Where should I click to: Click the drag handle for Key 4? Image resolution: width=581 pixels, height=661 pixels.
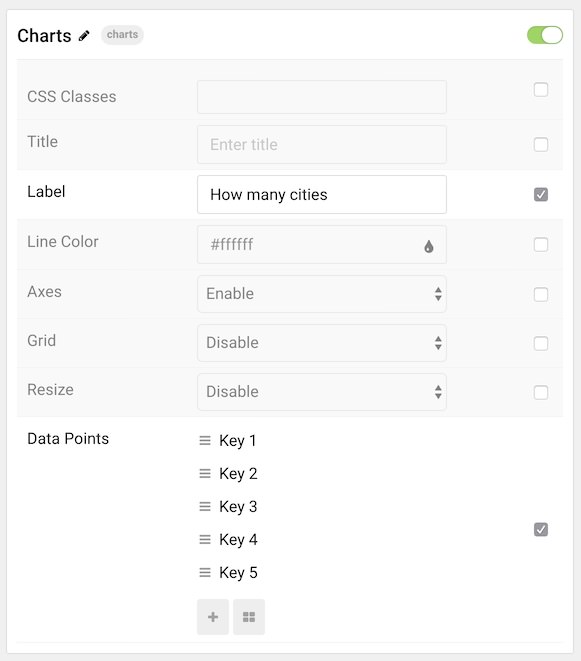[205, 539]
